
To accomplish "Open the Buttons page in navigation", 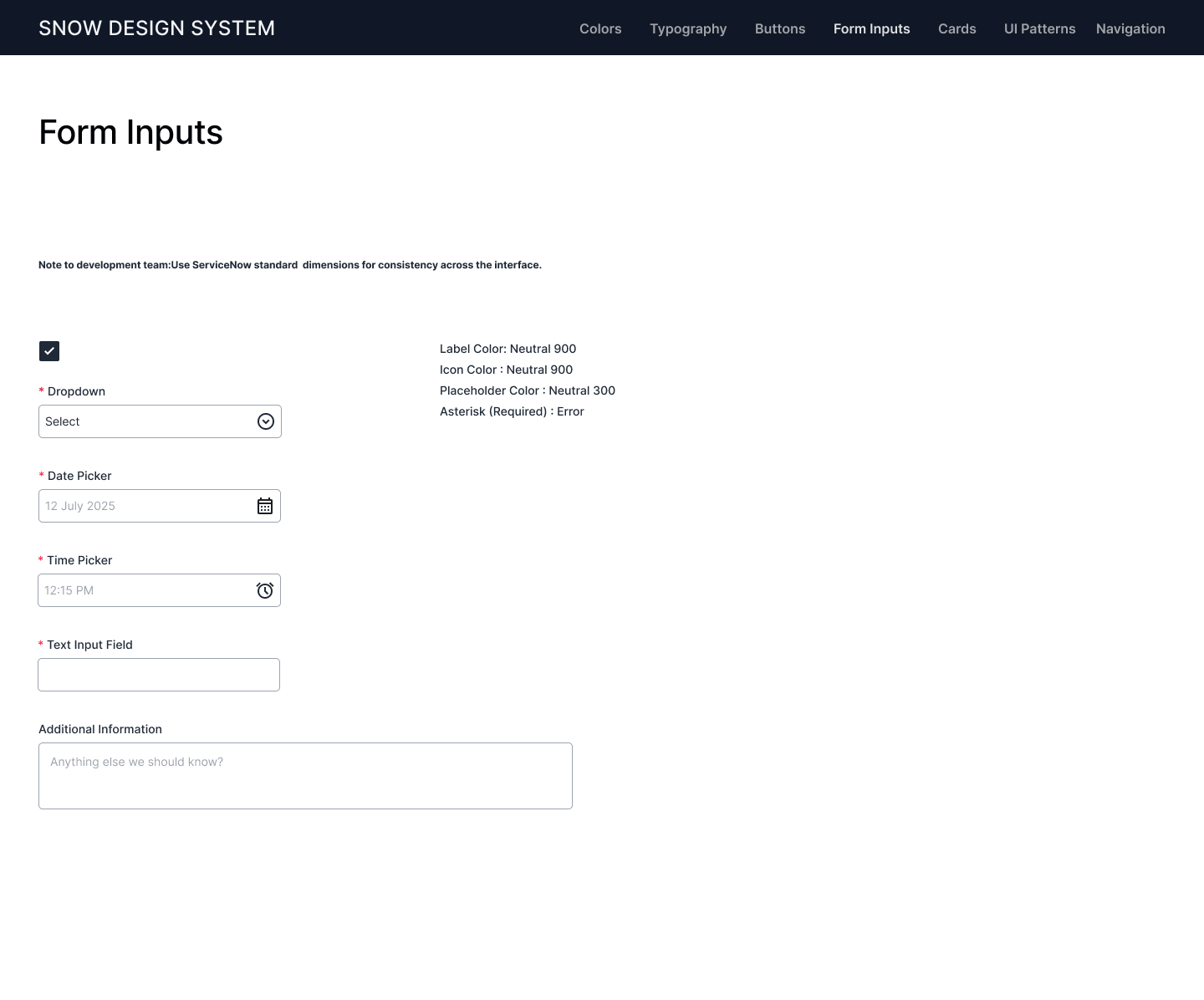I will (780, 28).
